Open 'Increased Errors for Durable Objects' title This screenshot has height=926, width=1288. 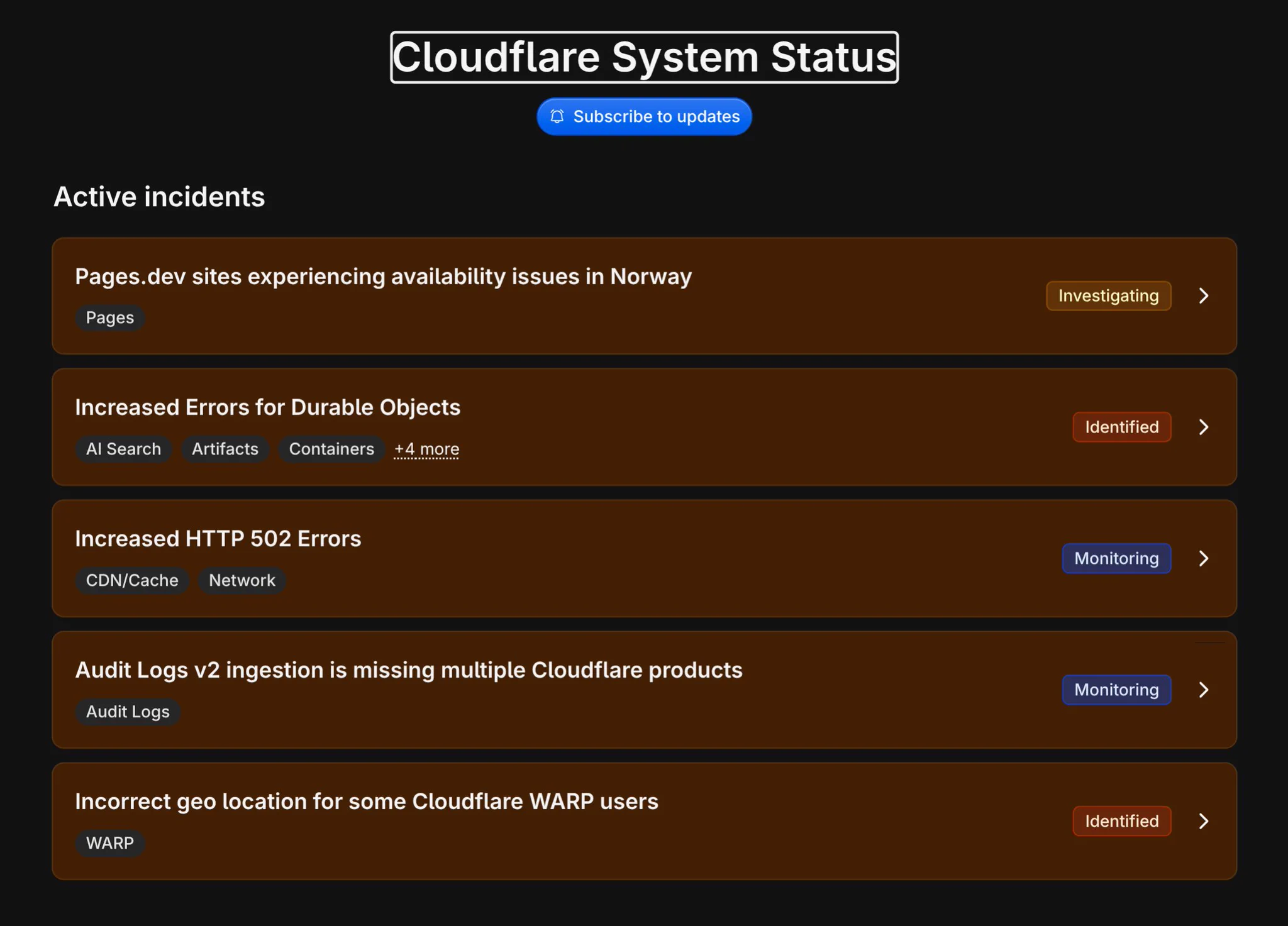(x=268, y=407)
